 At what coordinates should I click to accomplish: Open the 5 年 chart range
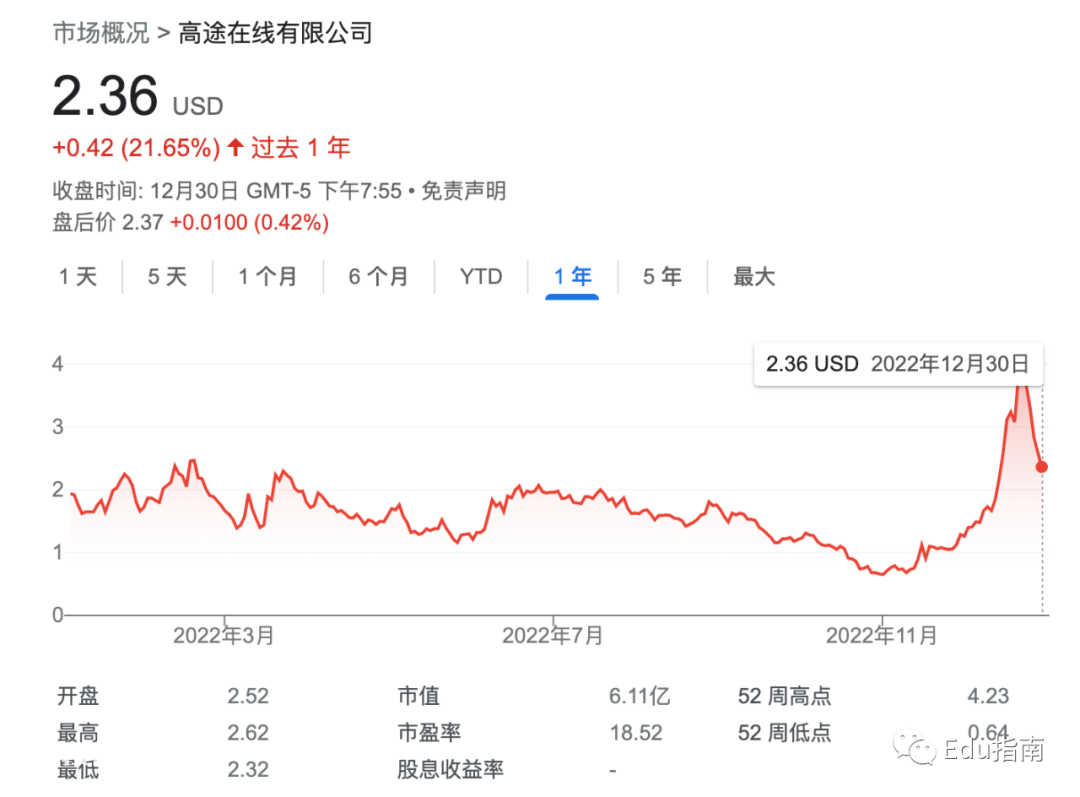(662, 277)
